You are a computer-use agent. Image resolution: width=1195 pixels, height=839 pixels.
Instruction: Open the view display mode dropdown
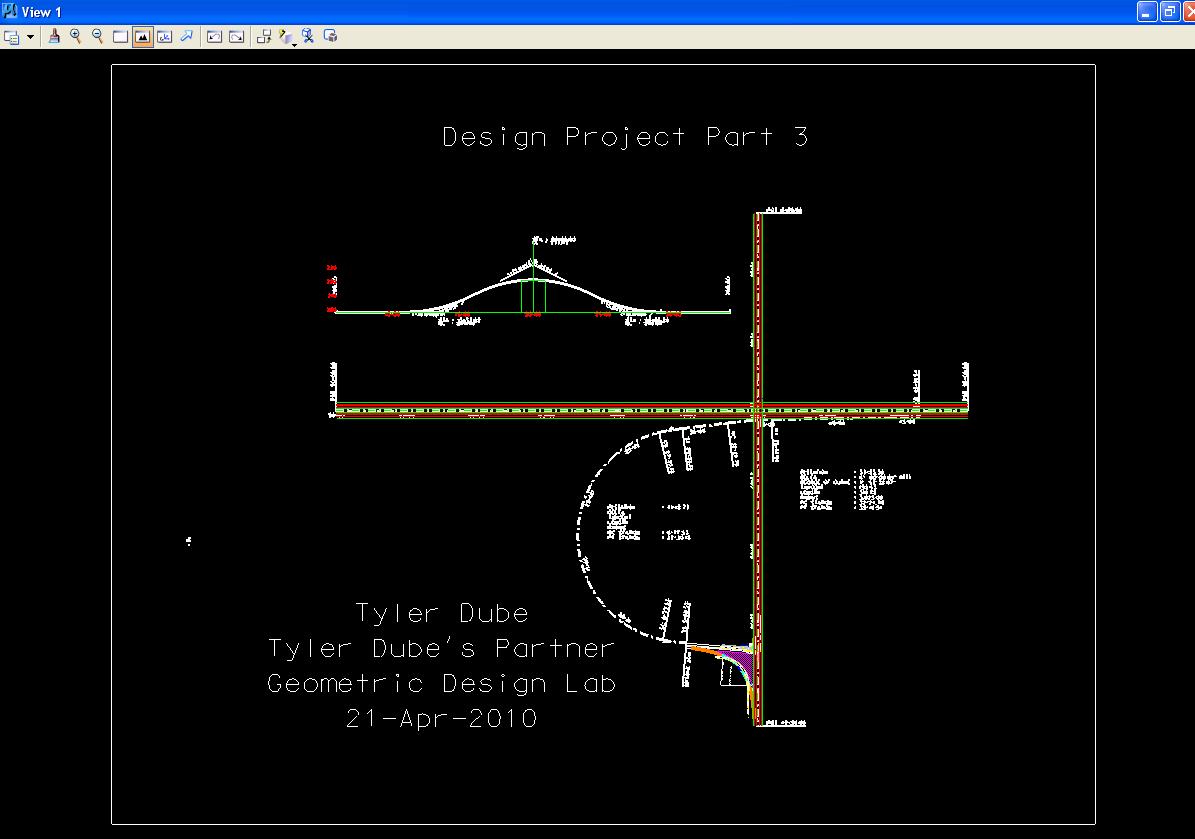288,38
